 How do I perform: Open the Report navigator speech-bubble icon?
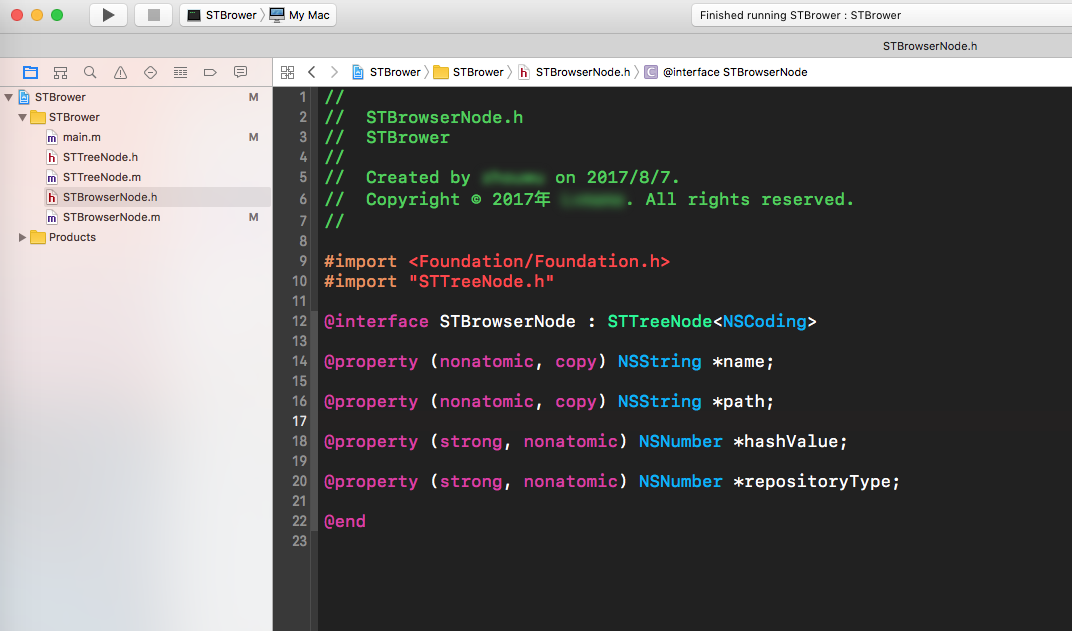click(x=240, y=72)
